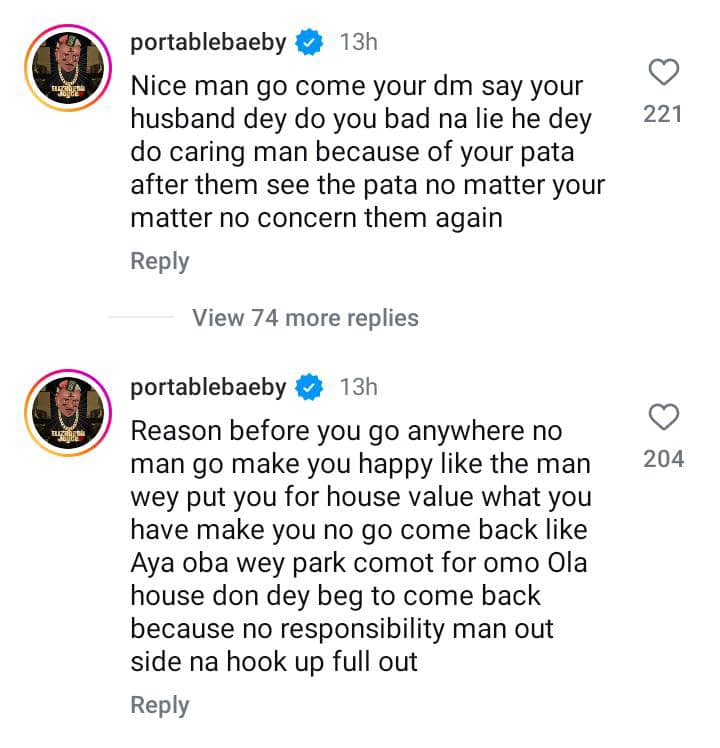Expand 'View 74 more replies'
Viewport: 720px width, 748px height.
[x=305, y=318]
